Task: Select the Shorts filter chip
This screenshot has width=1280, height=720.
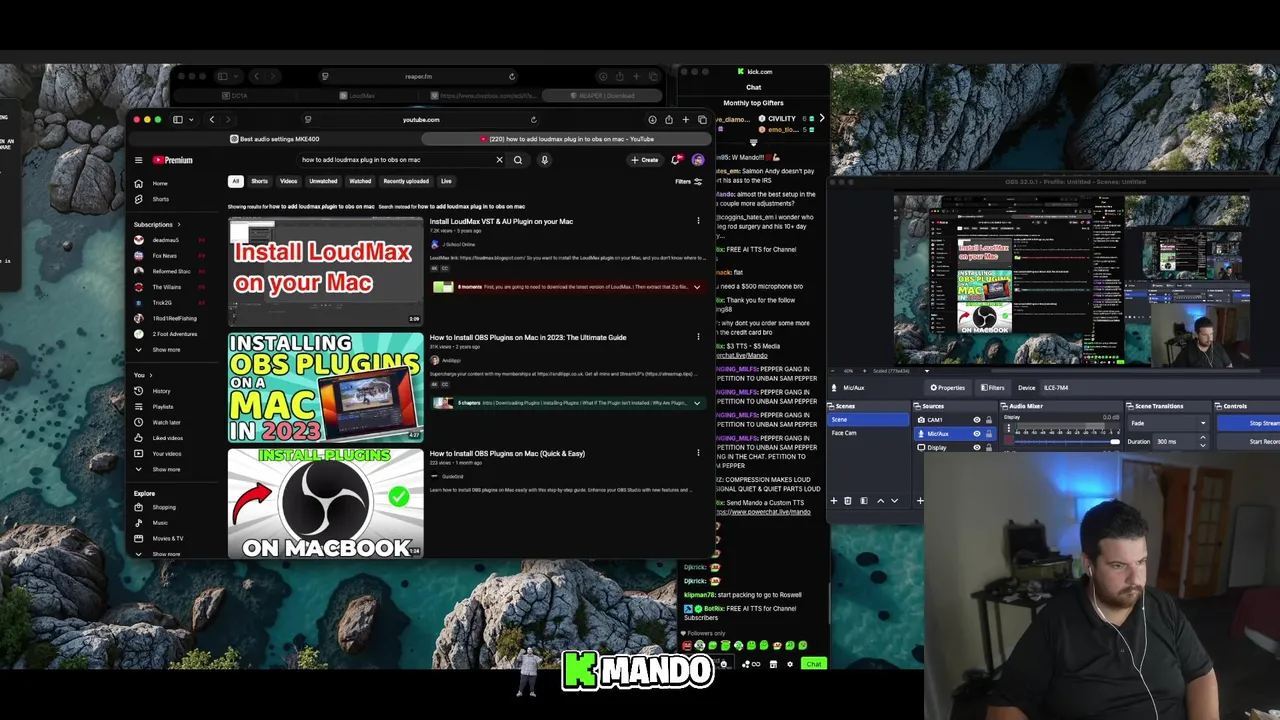Action: (x=259, y=181)
